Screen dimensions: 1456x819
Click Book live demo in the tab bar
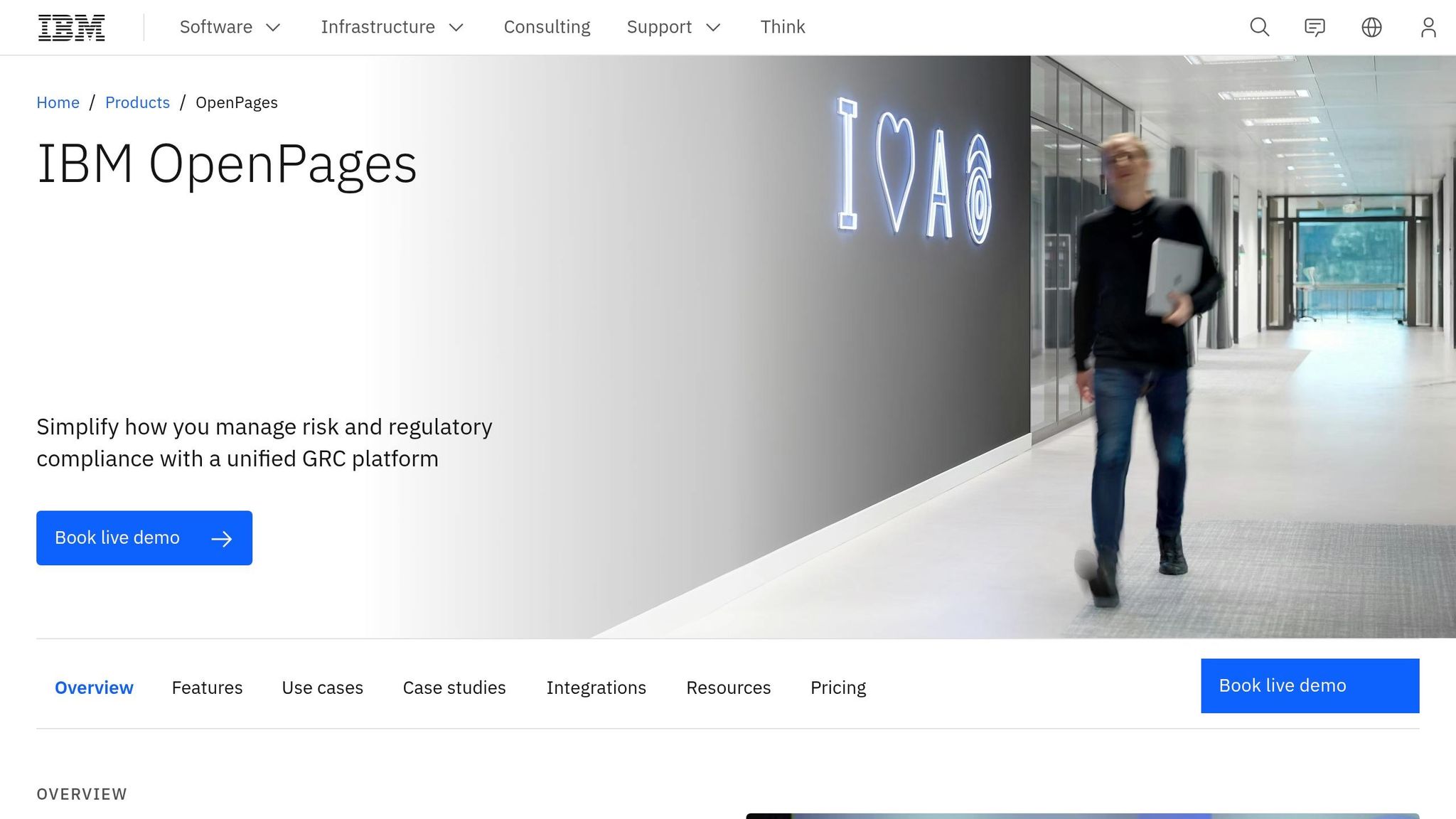click(x=1310, y=685)
